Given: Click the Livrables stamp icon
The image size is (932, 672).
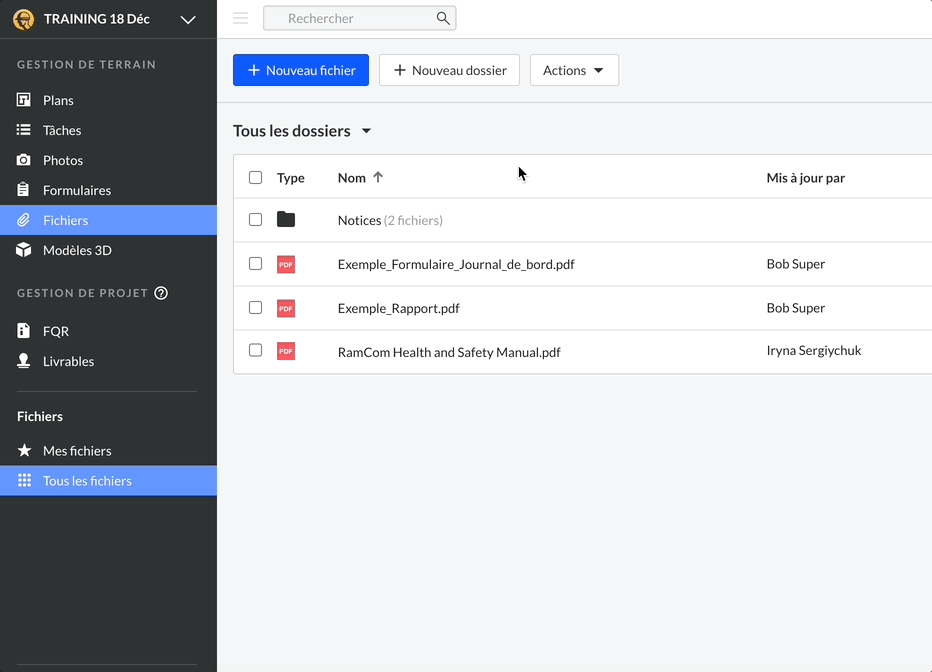Looking at the screenshot, I should (x=24, y=361).
